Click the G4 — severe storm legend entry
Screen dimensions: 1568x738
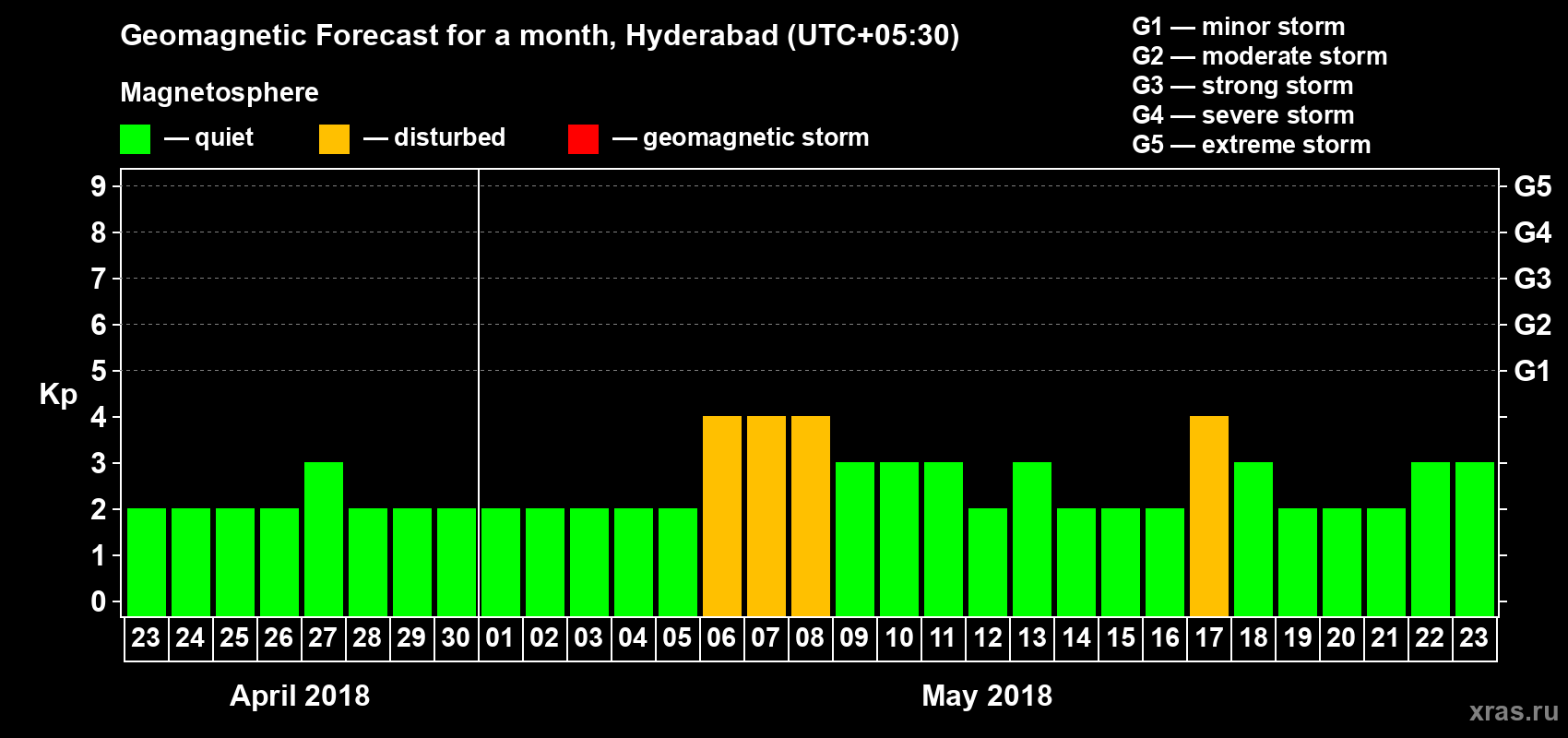click(1243, 115)
